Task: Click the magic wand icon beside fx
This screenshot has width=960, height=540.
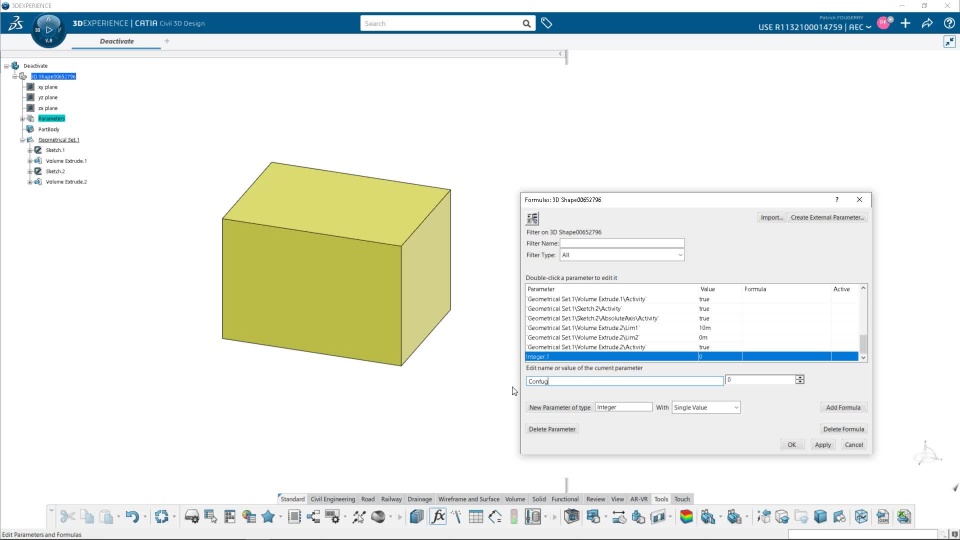Action: [x=457, y=517]
